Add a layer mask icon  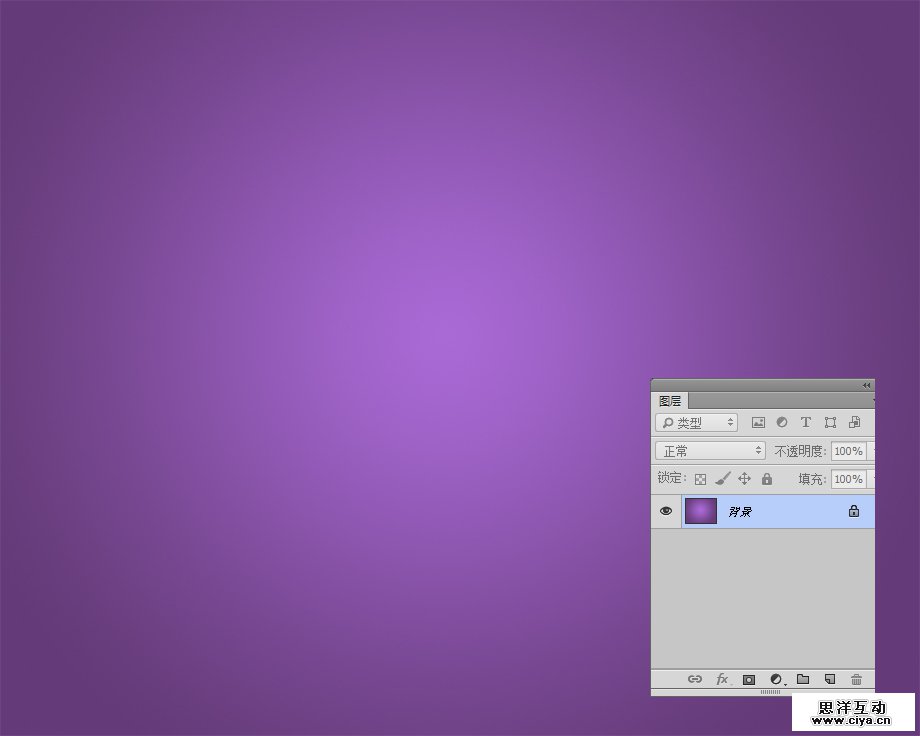pyautogui.click(x=749, y=679)
